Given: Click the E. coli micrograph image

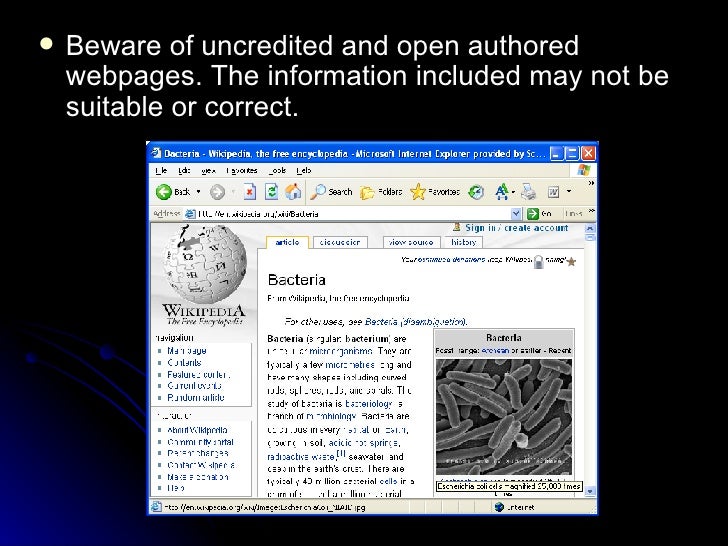Looking at the screenshot, I should tap(504, 417).
